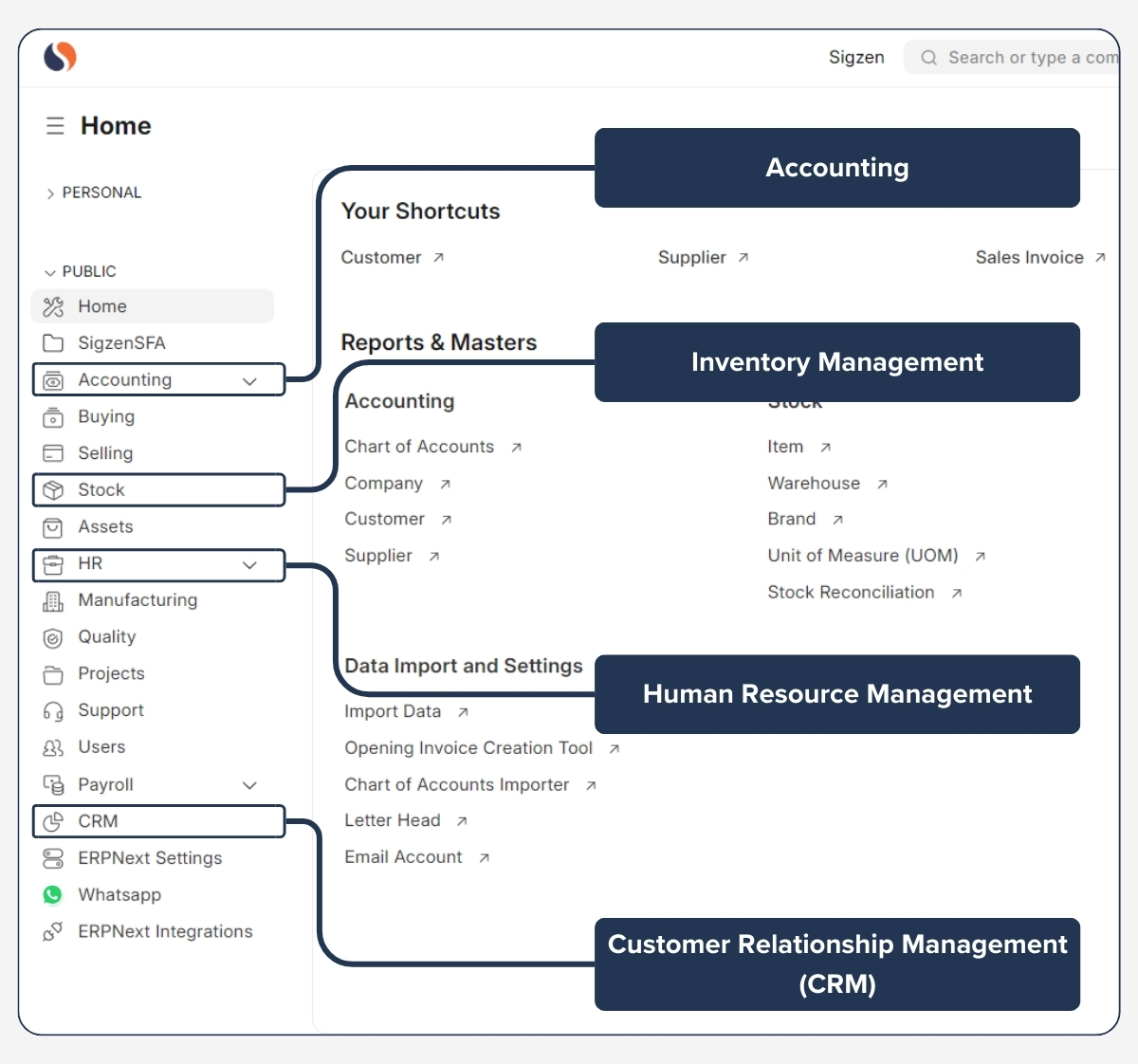Viewport: 1138px width, 1064px height.
Task: Toggle the hamburger menu beside Home
Action: click(54, 125)
